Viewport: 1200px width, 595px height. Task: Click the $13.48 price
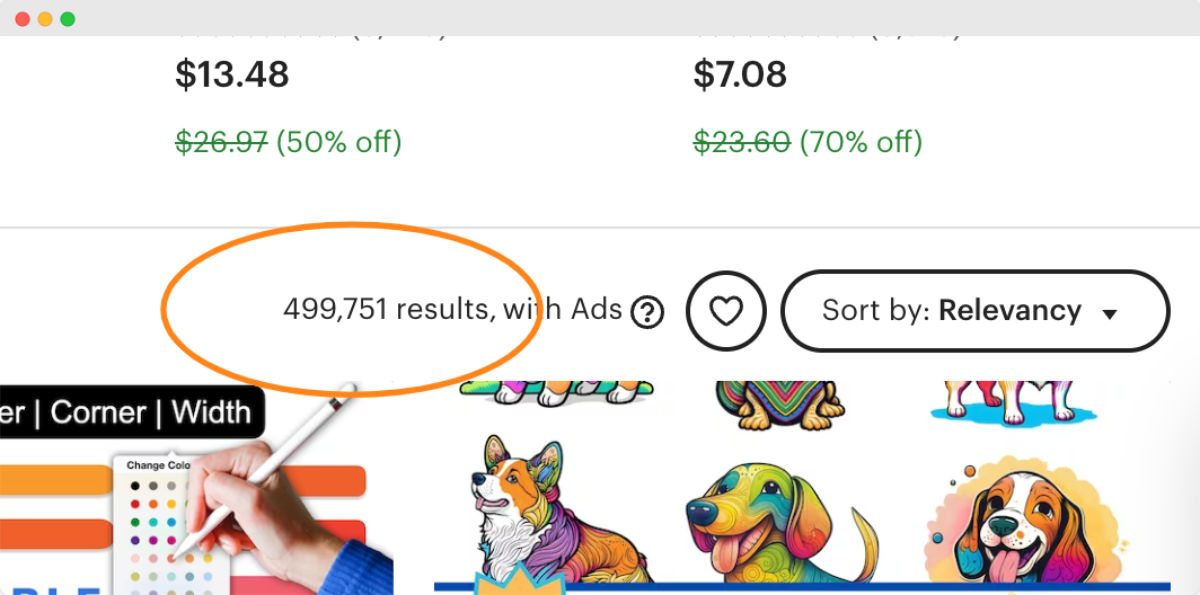(232, 75)
